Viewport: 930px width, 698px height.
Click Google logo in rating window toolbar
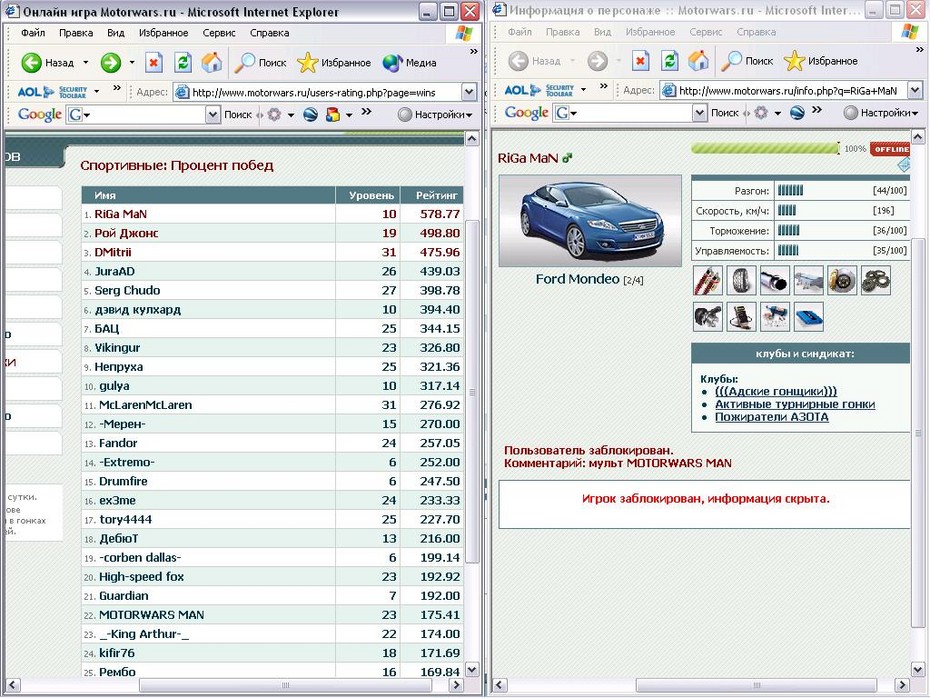coord(40,114)
